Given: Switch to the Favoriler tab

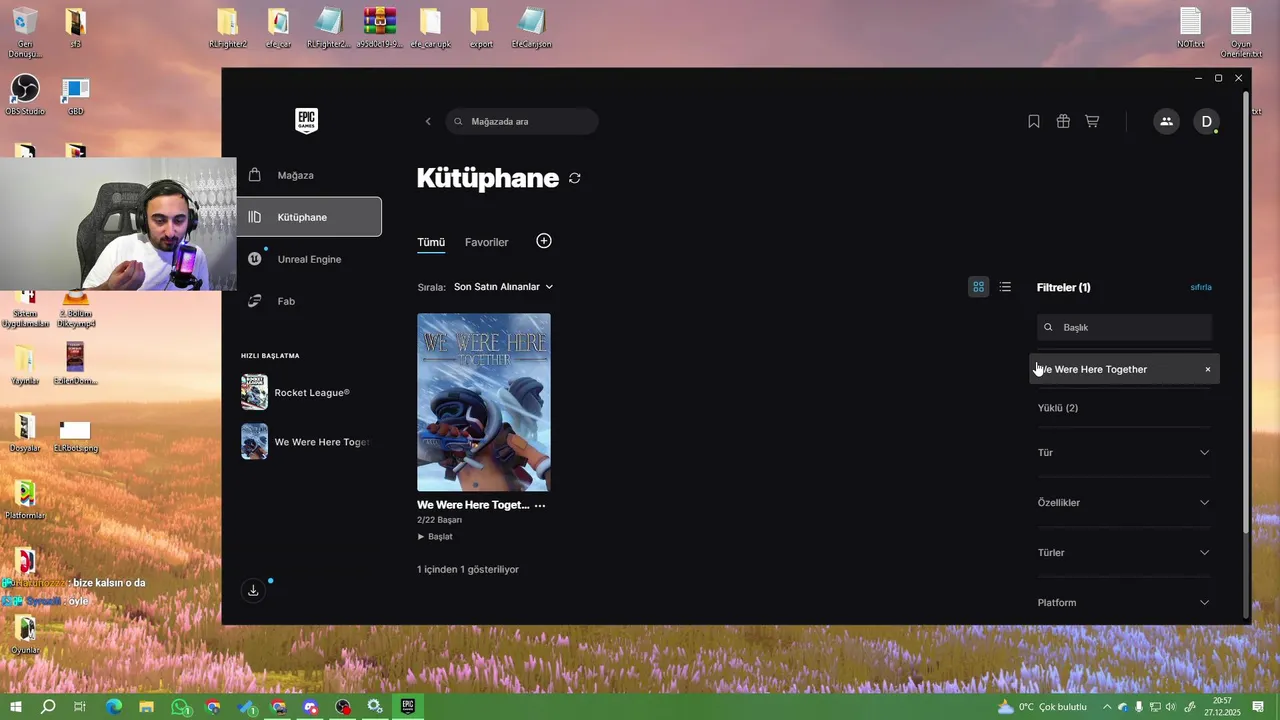Looking at the screenshot, I should point(487,242).
